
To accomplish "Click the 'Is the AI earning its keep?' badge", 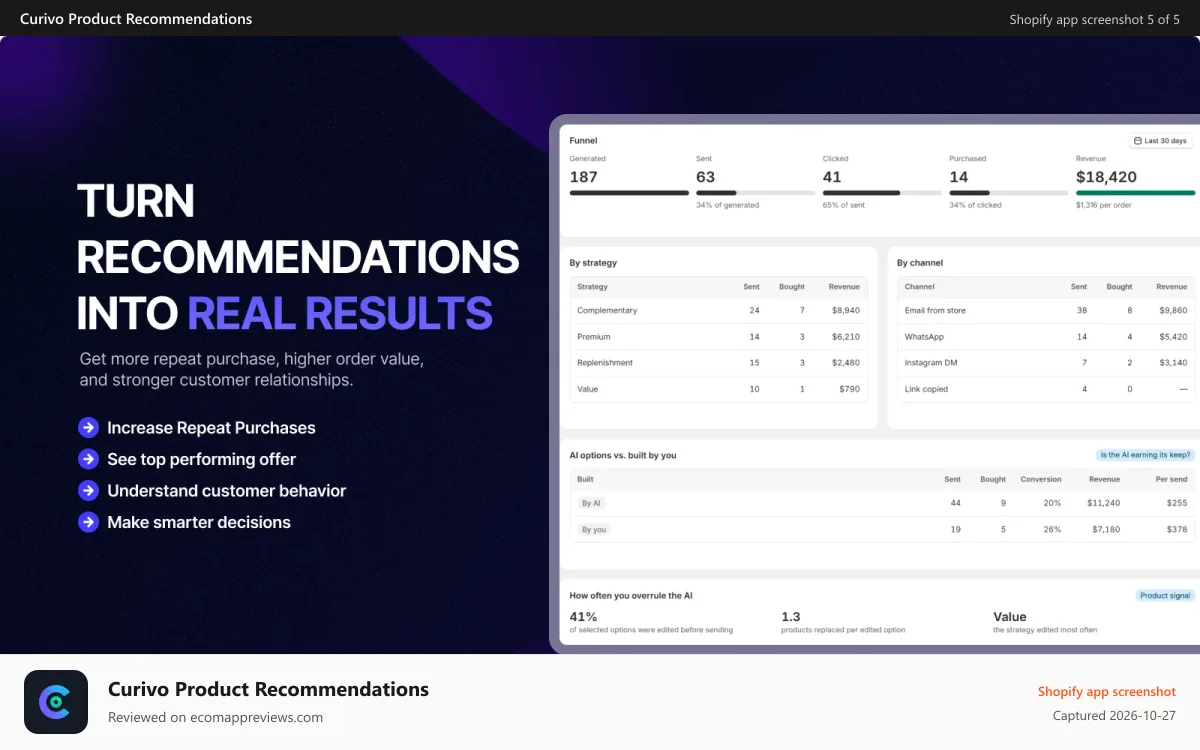I will pyautogui.click(x=1145, y=455).
